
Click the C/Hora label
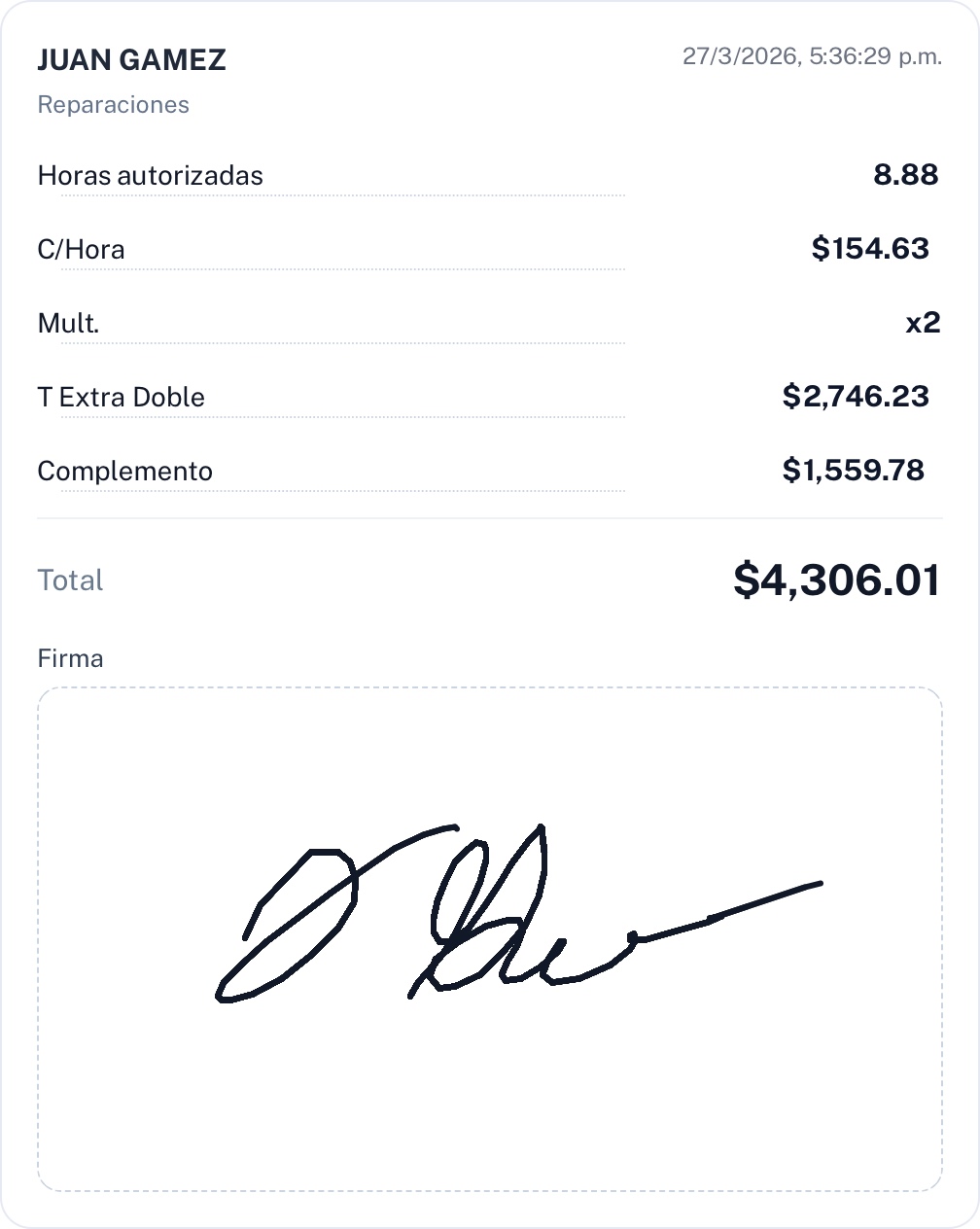click(x=81, y=250)
